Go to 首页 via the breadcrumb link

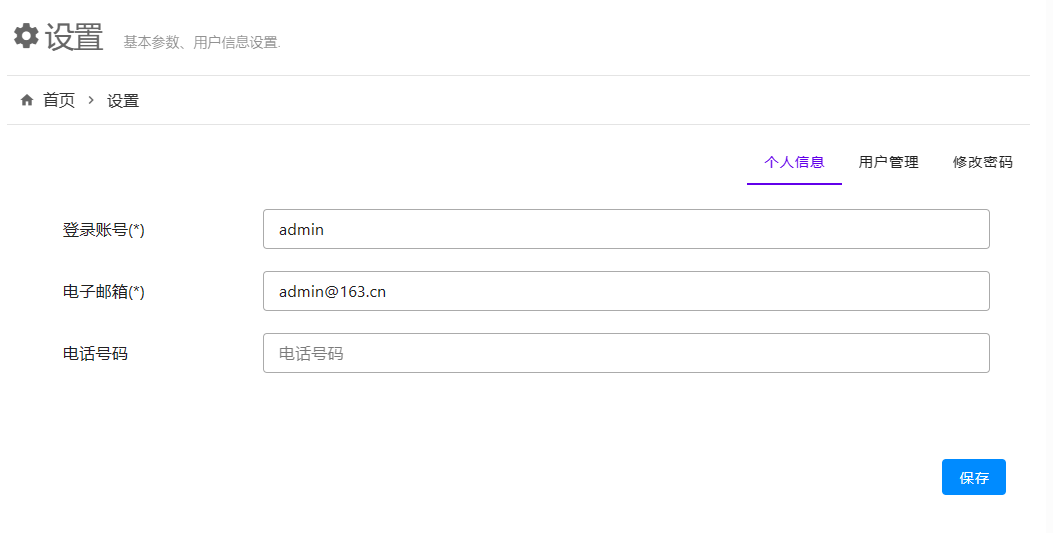point(59,100)
